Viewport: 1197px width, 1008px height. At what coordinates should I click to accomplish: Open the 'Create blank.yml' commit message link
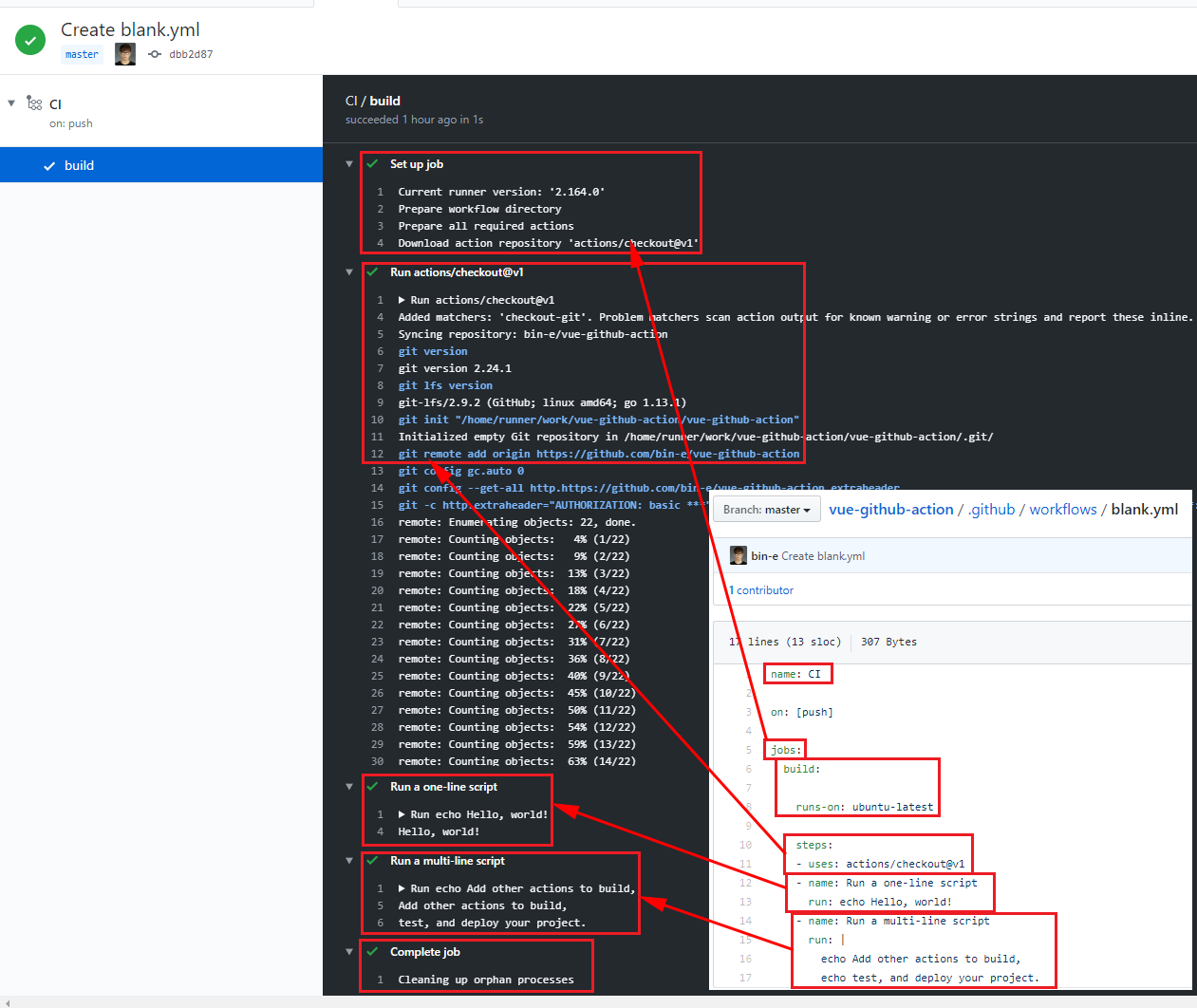tap(823, 556)
